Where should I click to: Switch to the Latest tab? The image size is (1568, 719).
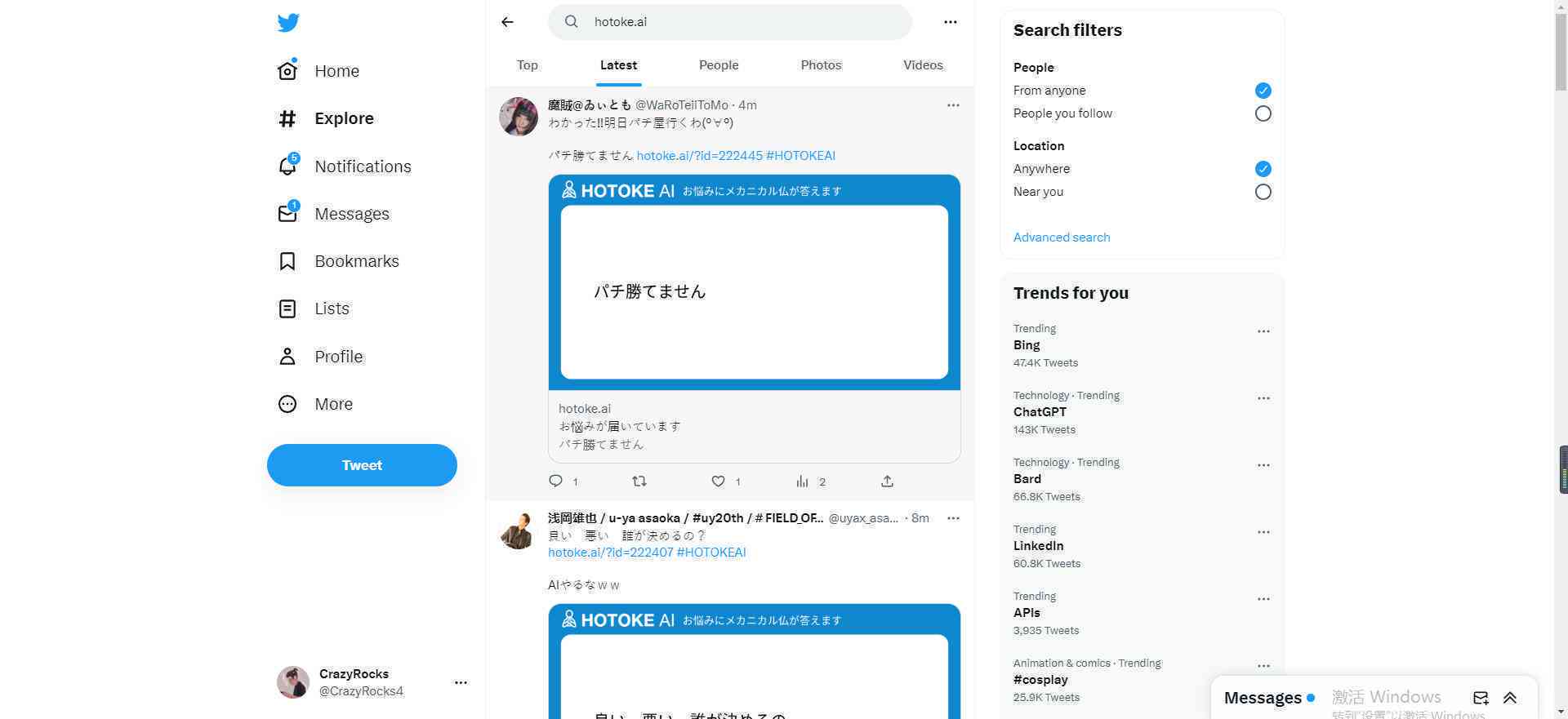[618, 65]
